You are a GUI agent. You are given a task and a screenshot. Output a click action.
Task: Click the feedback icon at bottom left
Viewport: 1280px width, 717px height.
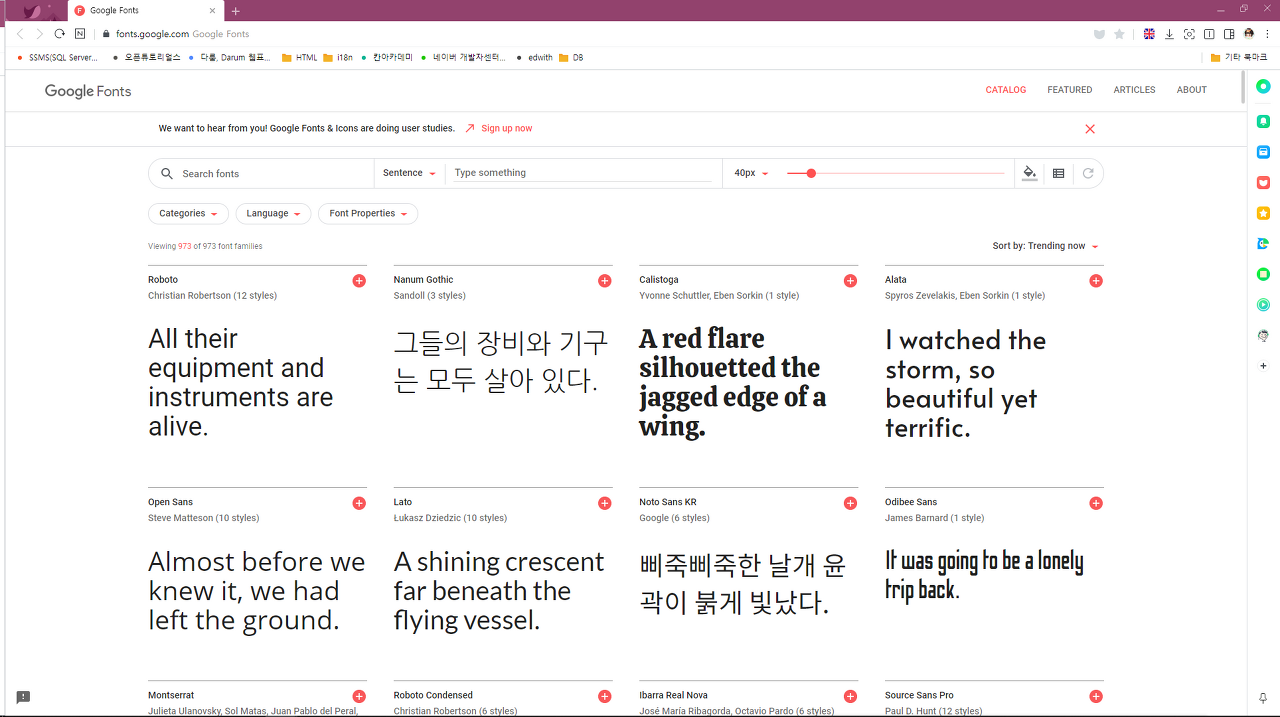[23, 697]
